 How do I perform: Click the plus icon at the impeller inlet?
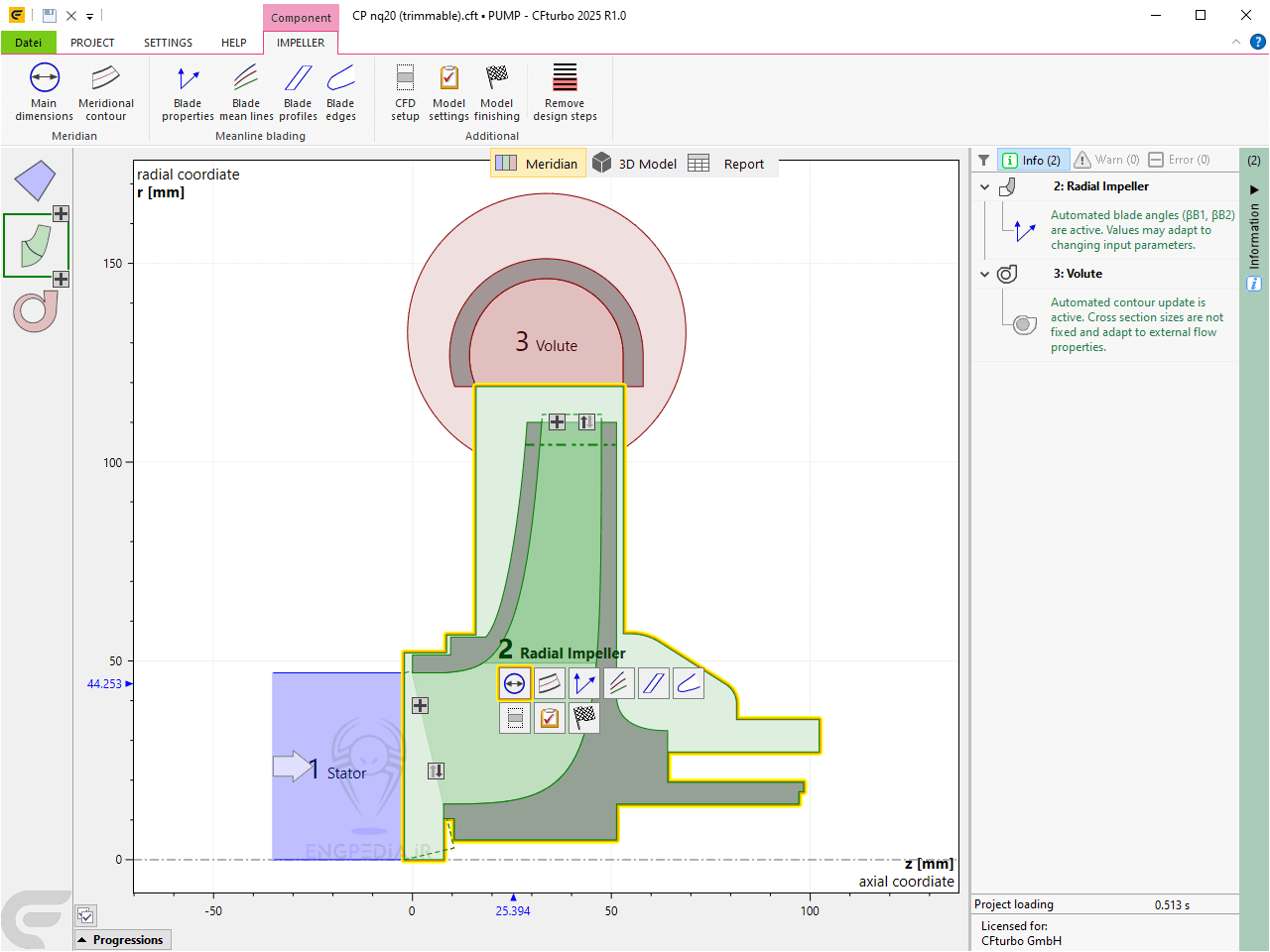point(421,705)
